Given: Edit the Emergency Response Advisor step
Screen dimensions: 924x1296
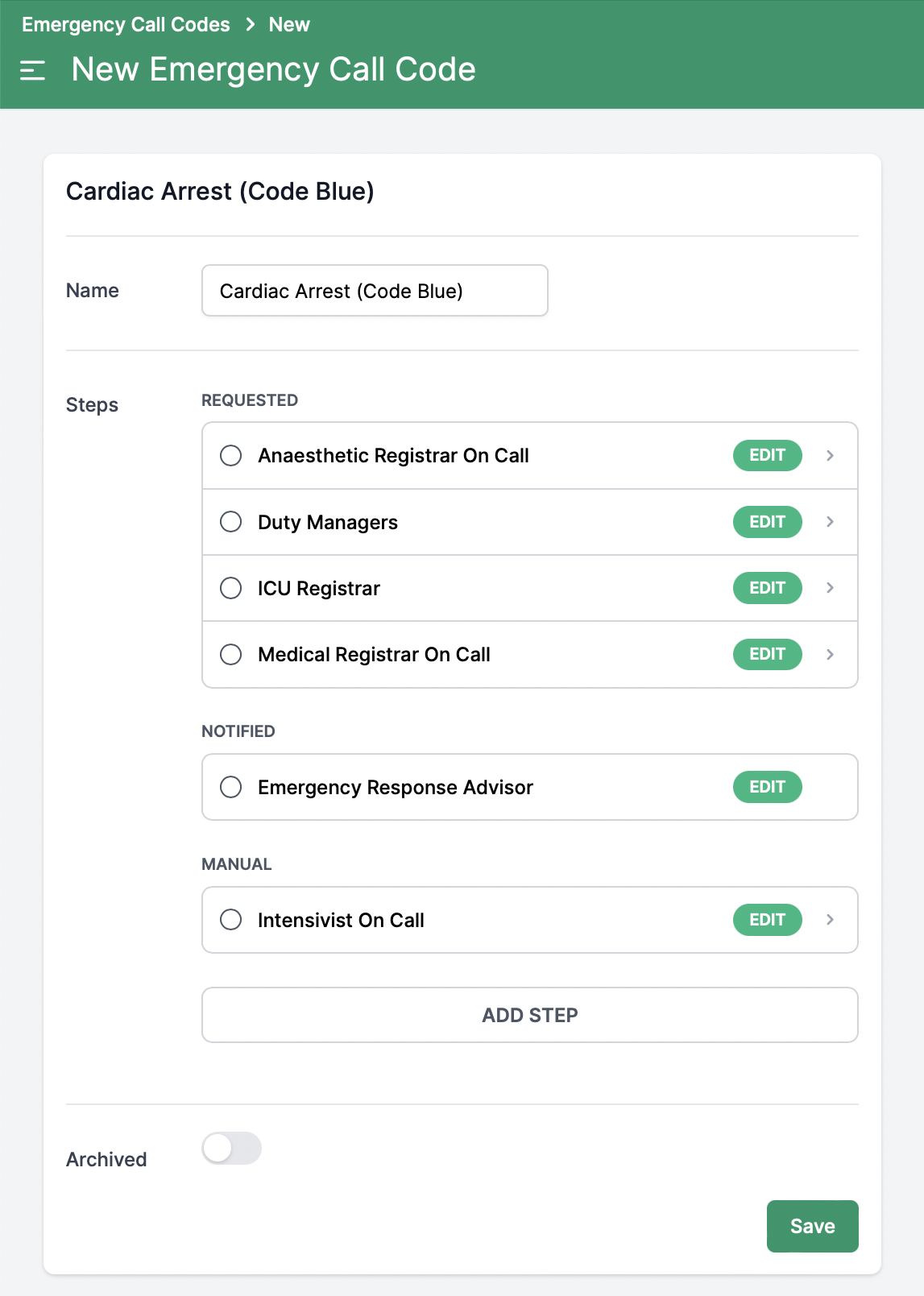Looking at the screenshot, I should (767, 787).
